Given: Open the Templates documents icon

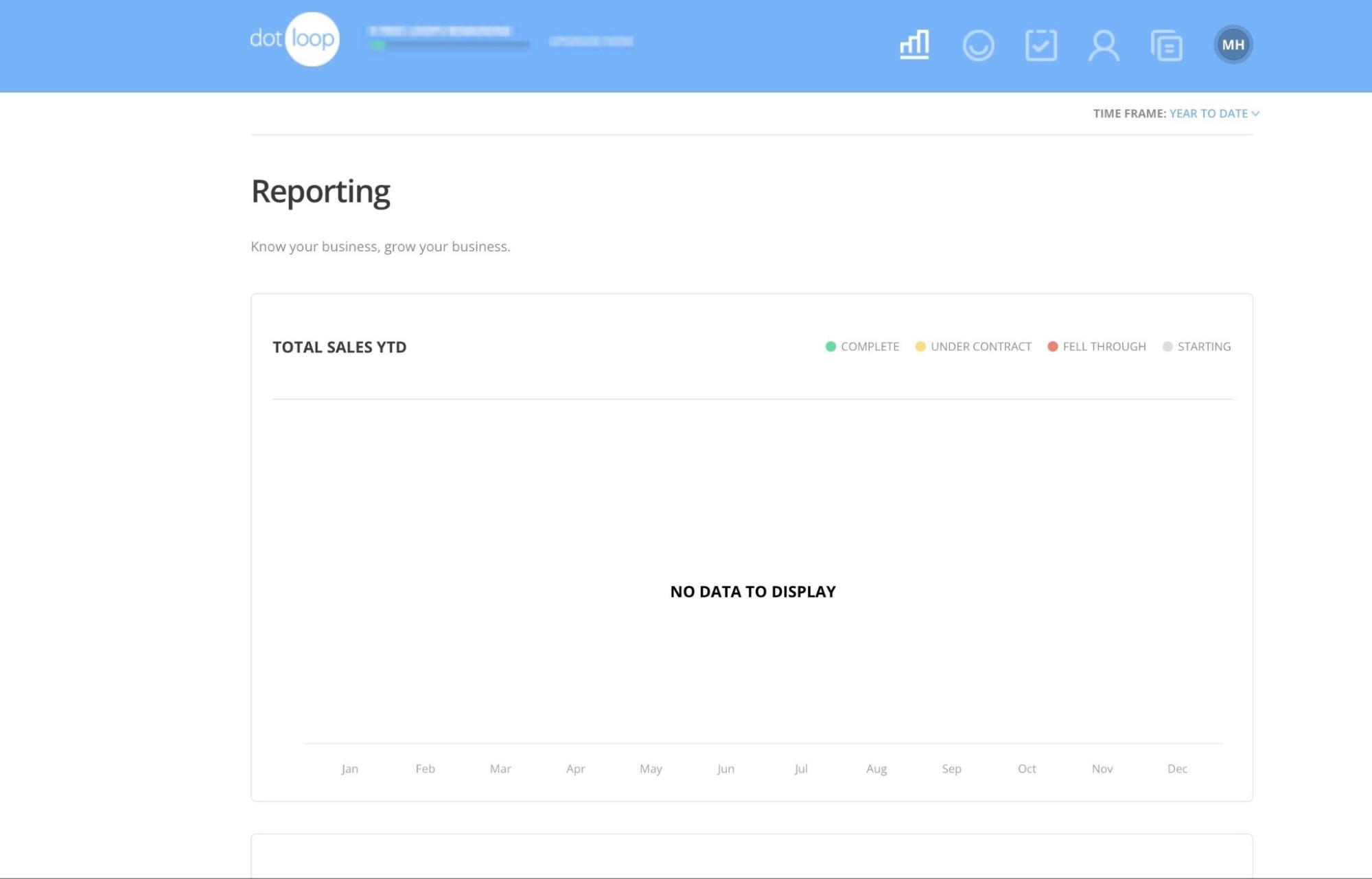Looking at the screenshot, I should click(1166, 45).
